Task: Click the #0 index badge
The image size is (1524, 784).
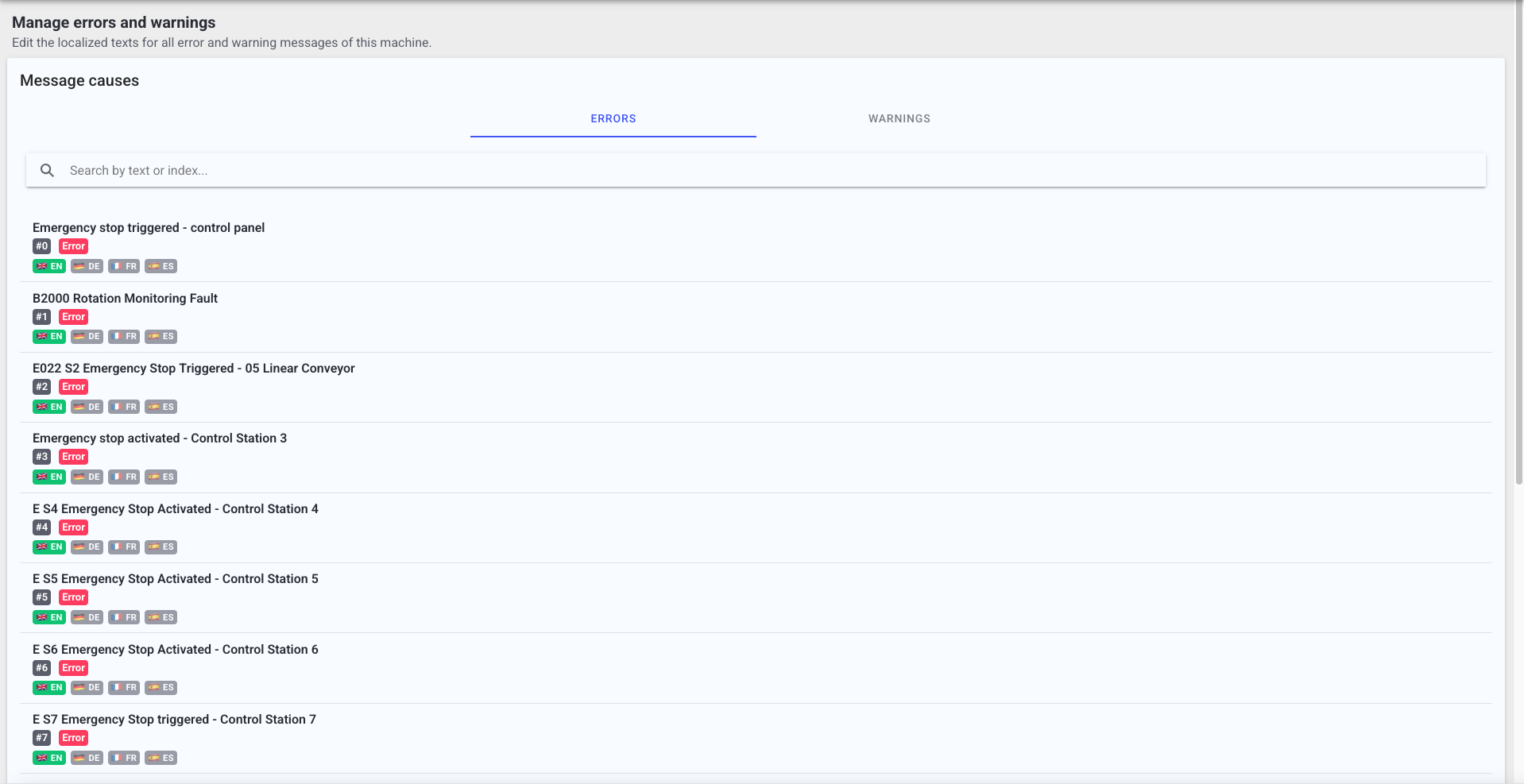Action: tap(42, 246)
